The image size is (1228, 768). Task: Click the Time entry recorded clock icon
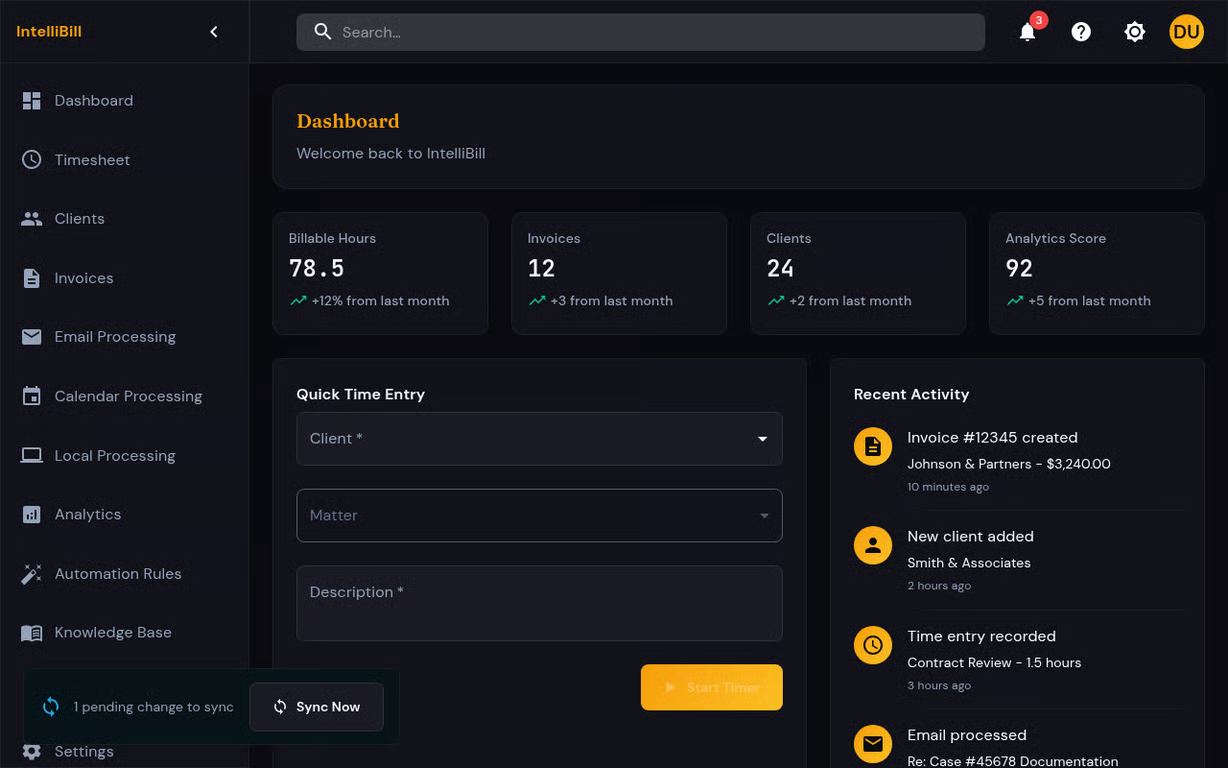coord(873,645)
